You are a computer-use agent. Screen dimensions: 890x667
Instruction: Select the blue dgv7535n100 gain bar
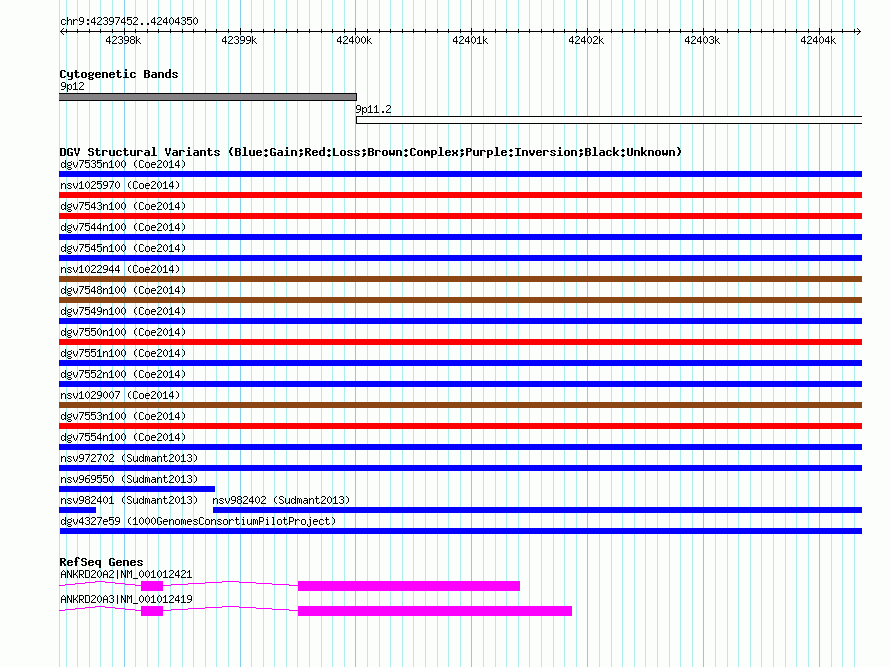[460, 174]
